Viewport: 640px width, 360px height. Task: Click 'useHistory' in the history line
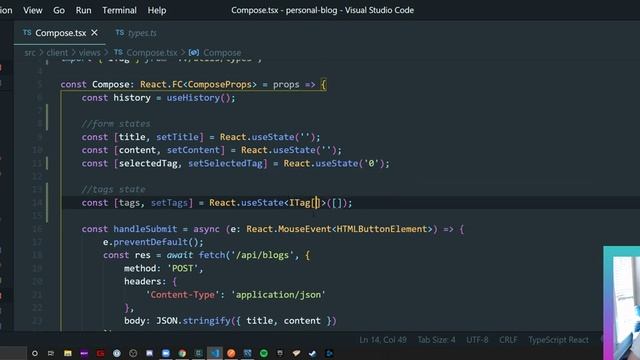pyautogui.click(x=193, y=98)
